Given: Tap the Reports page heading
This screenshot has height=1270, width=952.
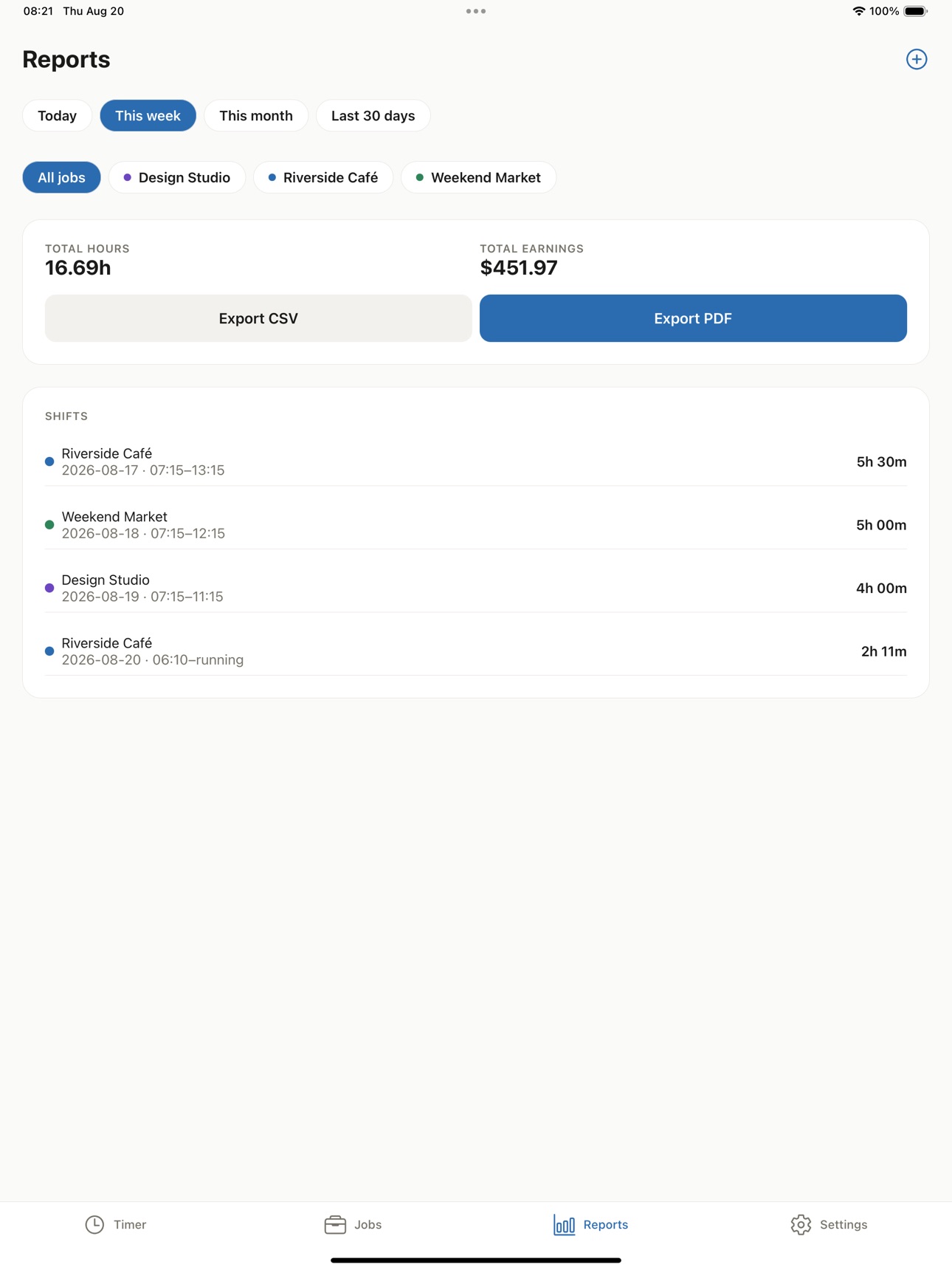Looking at the screenshot, I should [x=66, y=60].
